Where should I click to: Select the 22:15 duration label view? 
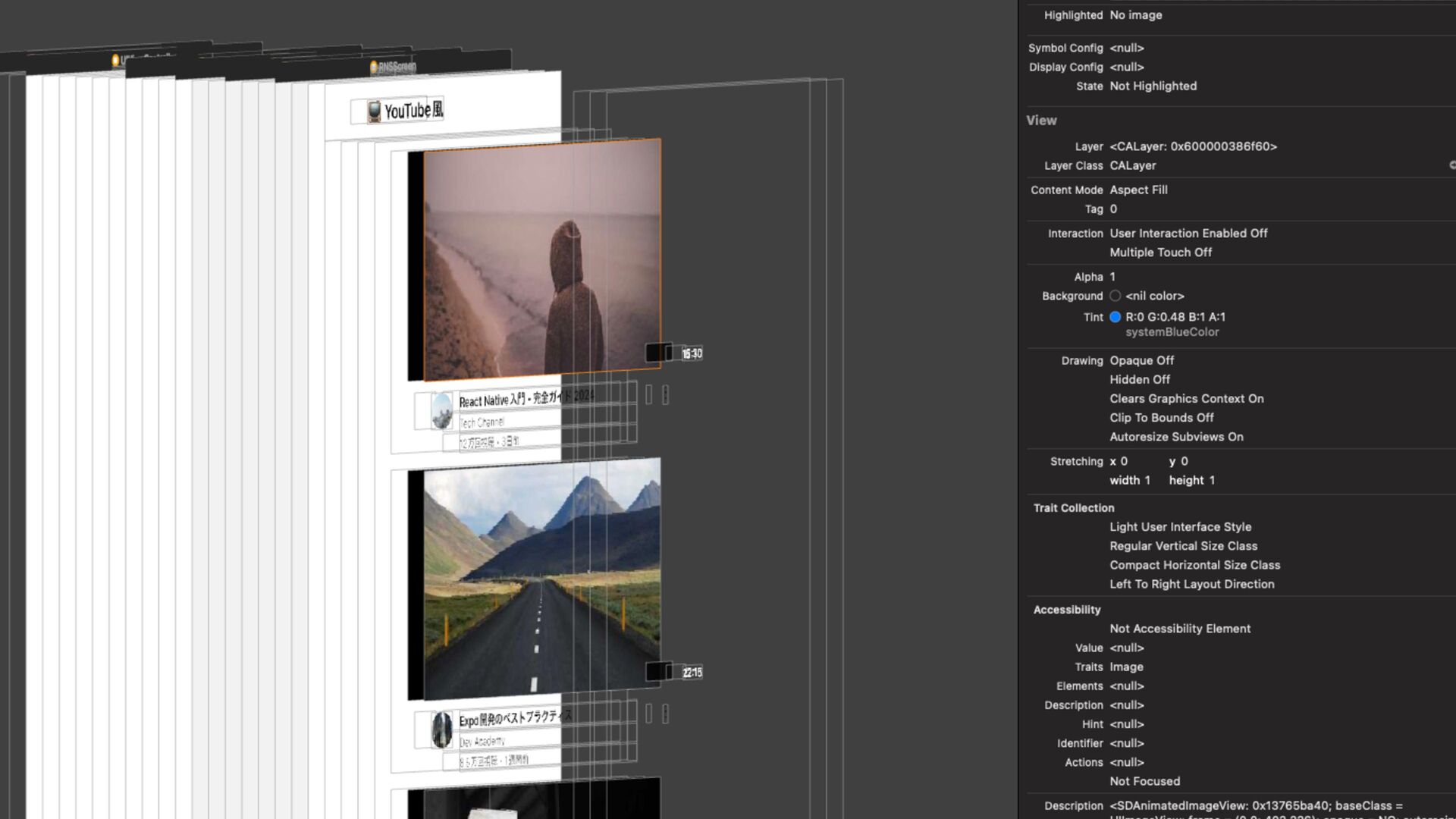pyautogui.click(x=692, y=673)
